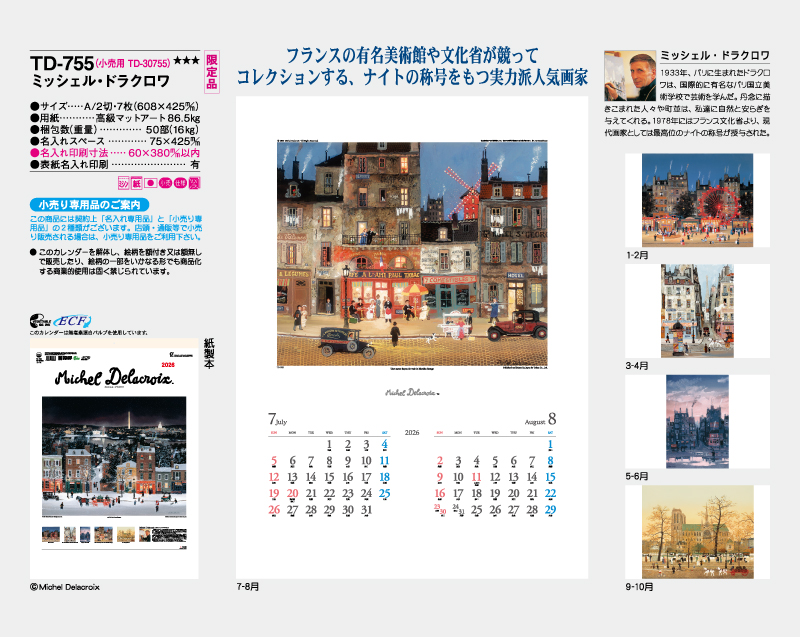Select July 31 in the calendar
The width and height of the screenshot is (800, 637).
click(366, 510)
